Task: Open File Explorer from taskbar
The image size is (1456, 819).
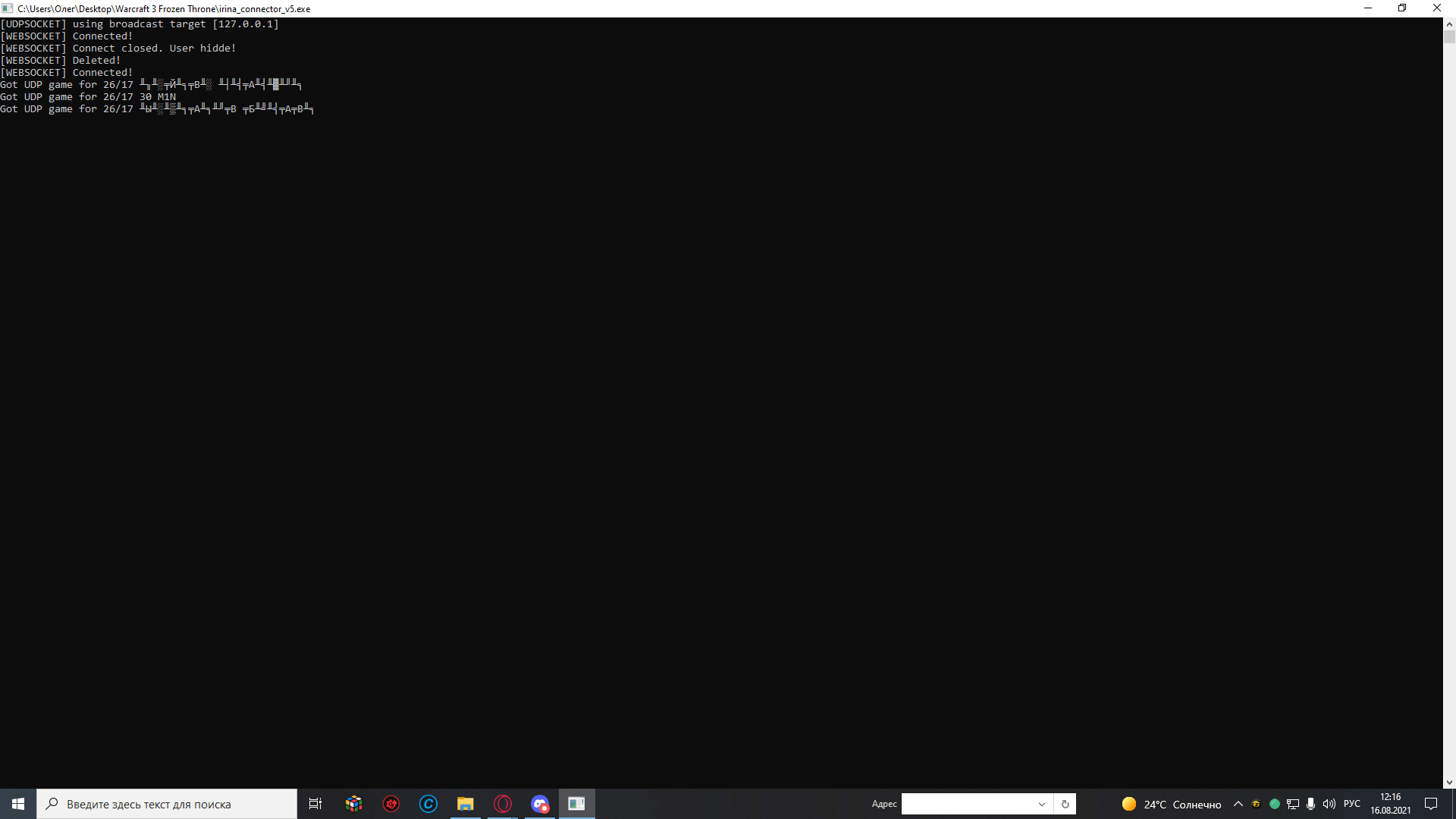Action: (x=466, y=804)
